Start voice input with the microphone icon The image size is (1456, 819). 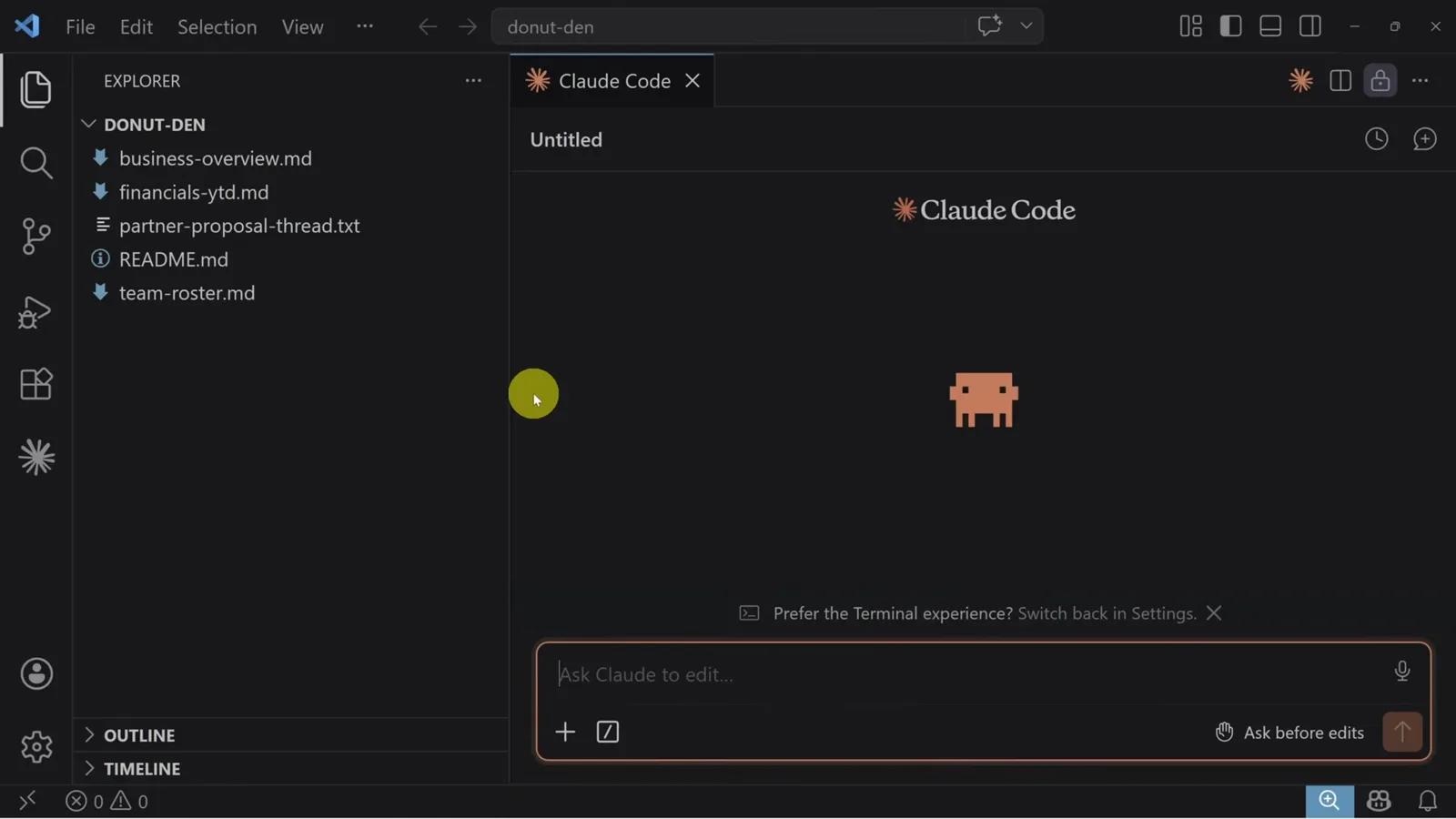[1402, 672]
